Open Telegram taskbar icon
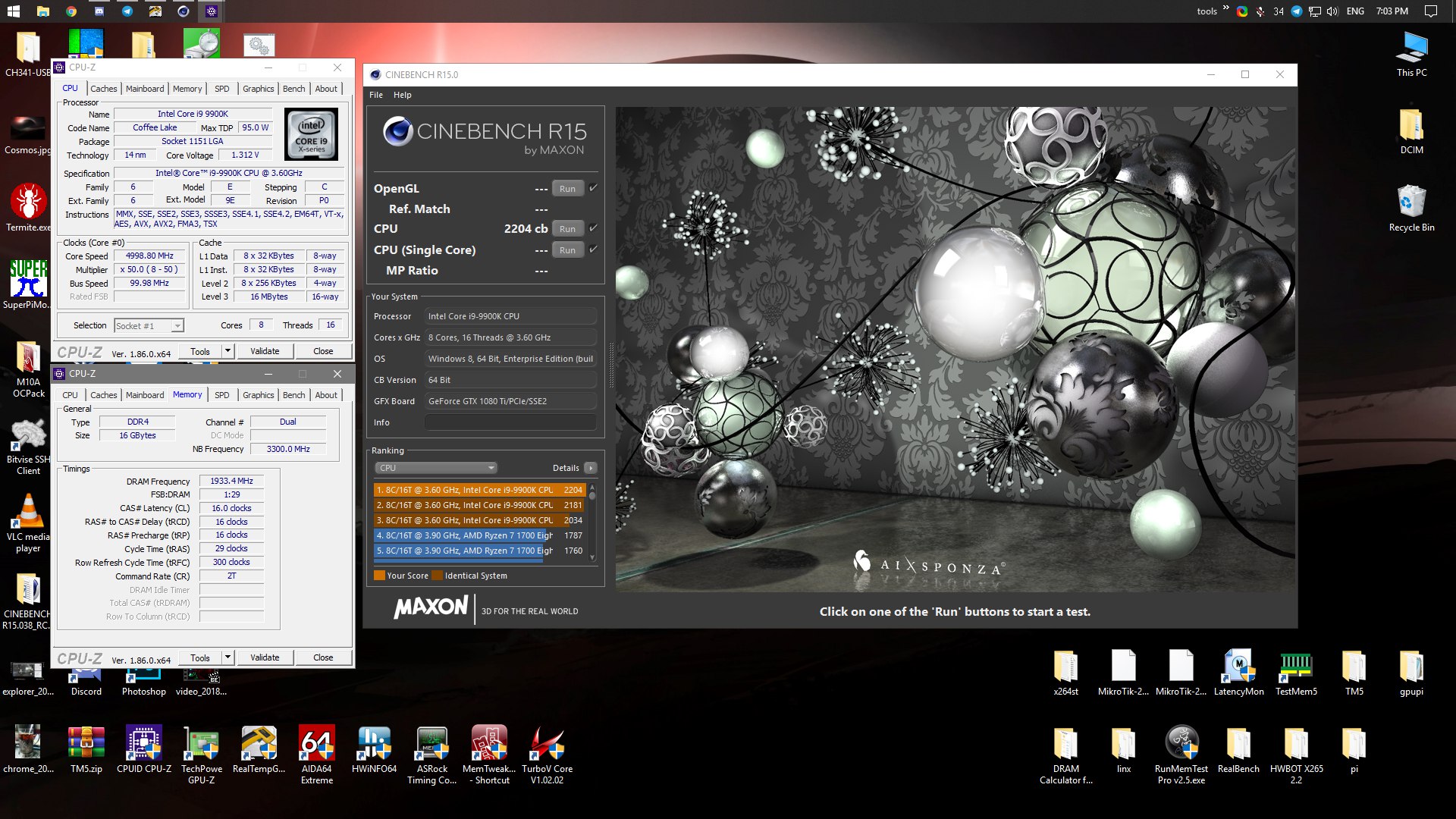Viewport: 1456px width, 819px height. (127, 11)
